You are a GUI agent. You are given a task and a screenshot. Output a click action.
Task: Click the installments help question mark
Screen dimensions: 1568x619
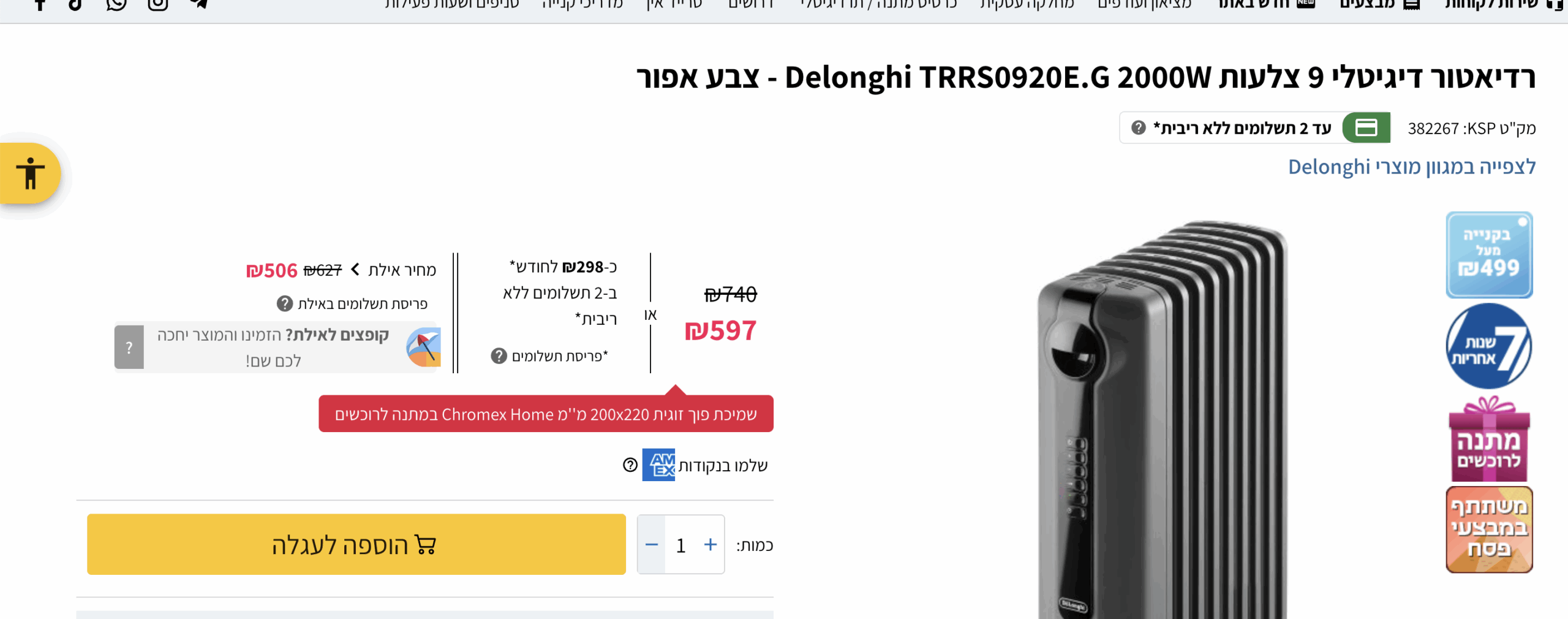[x=499, y=356]
